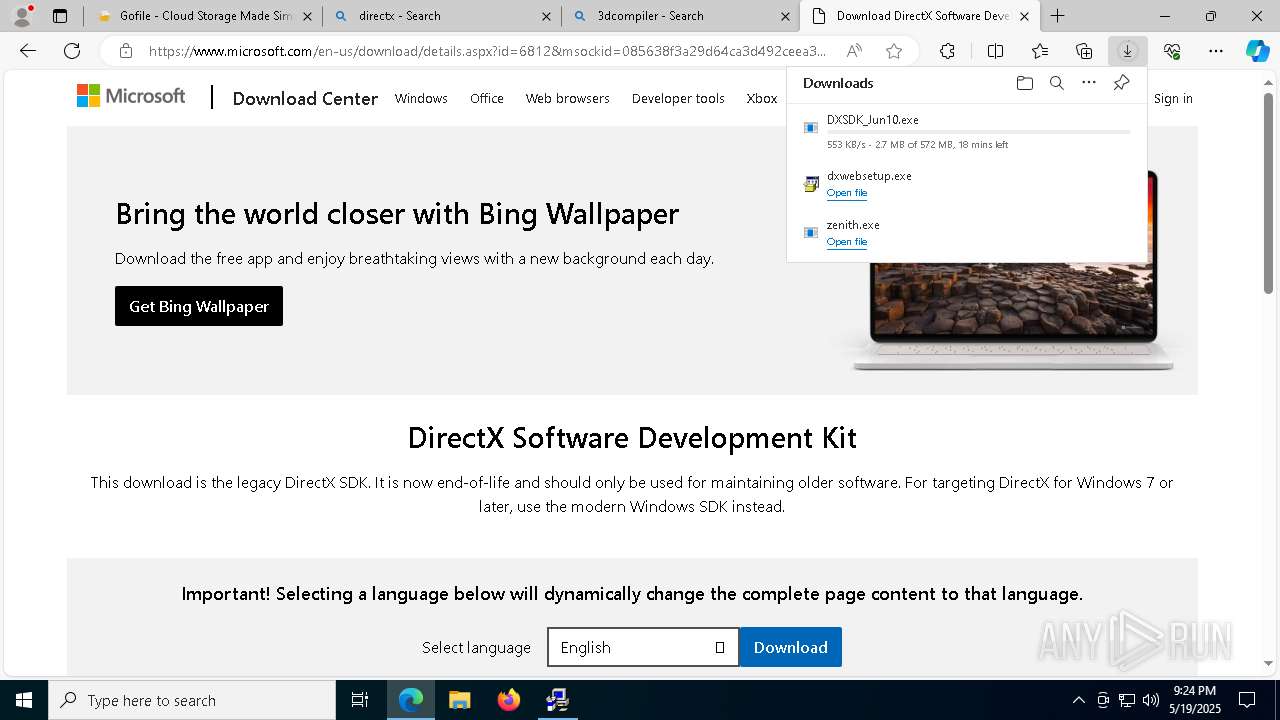
Task: Click the zenith.exe file icon
Action: coord(811,233)
